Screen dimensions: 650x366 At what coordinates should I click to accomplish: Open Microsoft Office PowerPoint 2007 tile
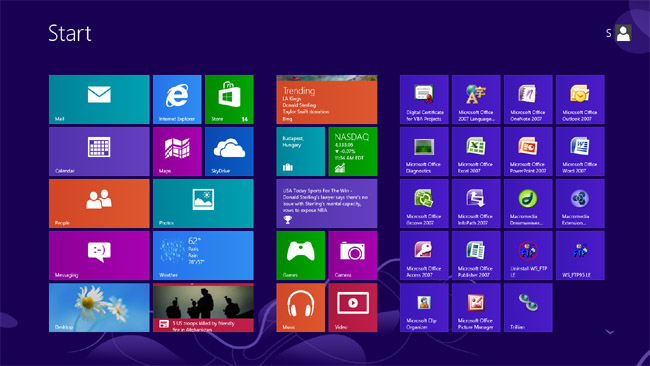click(x=528, y=151)
